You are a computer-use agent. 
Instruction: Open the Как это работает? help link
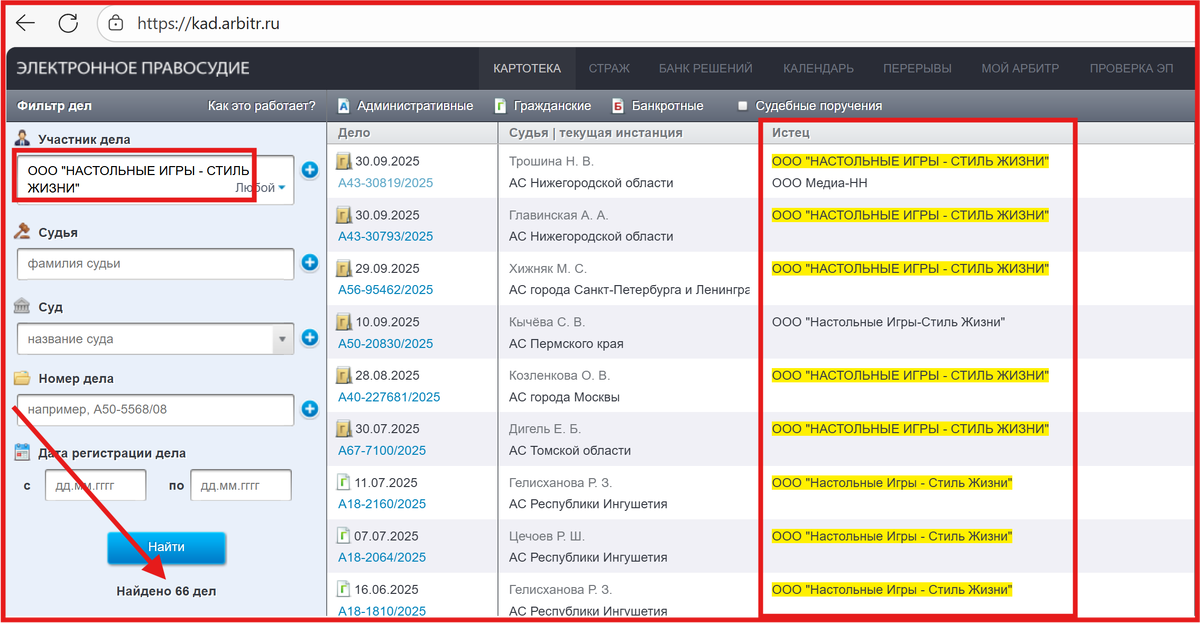(261, 105)
